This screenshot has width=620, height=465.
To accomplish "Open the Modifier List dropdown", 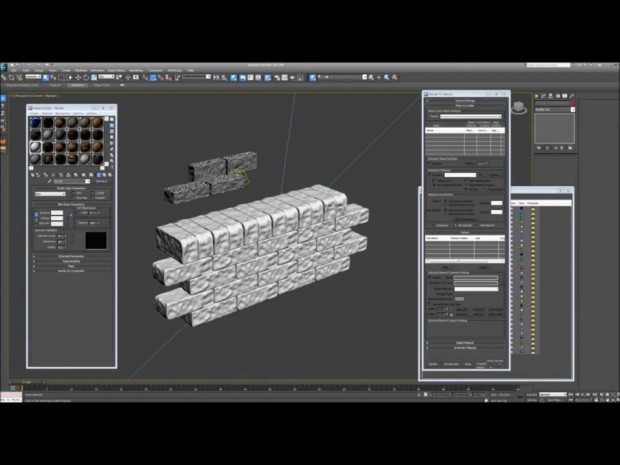I will pos(555,111).
